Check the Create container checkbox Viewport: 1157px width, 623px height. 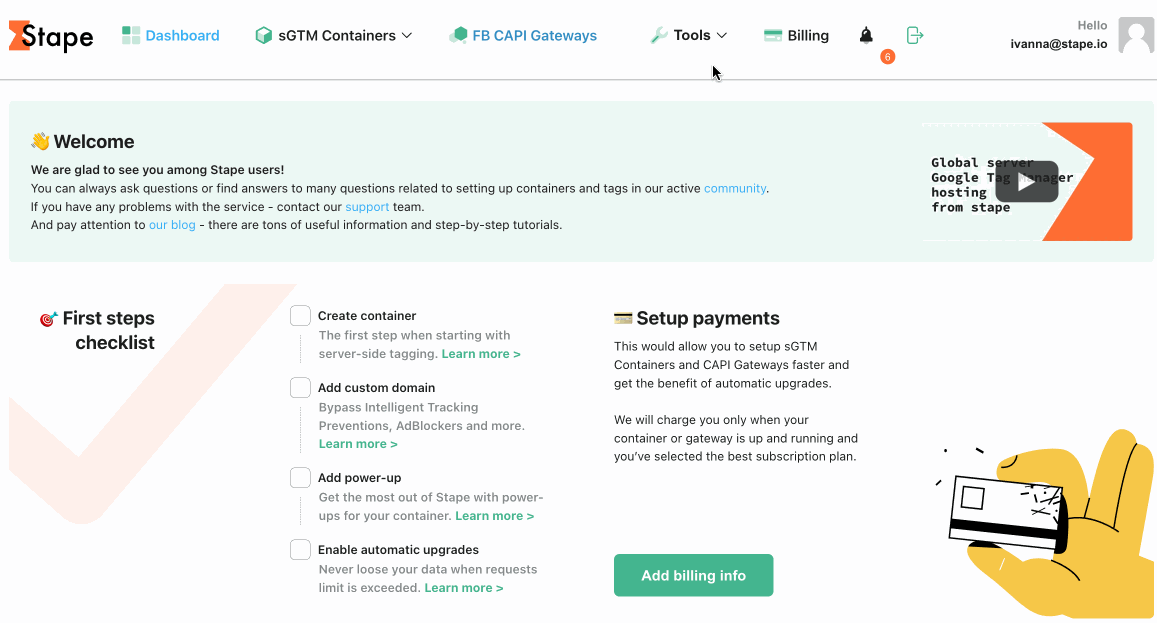click(x=300, y=316)
